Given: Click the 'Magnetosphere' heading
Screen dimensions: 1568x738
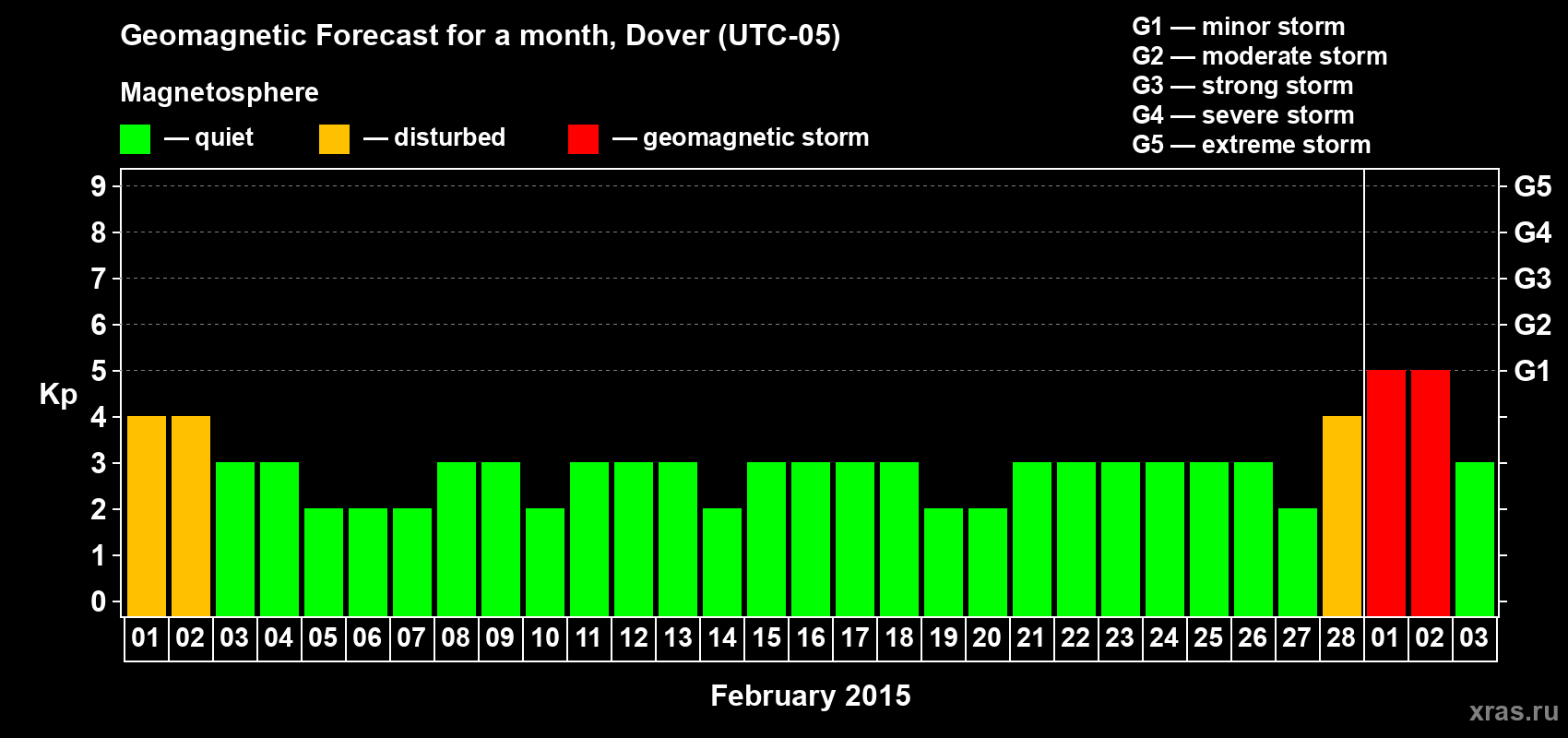Looking at the screenshot, I should 220,92.
